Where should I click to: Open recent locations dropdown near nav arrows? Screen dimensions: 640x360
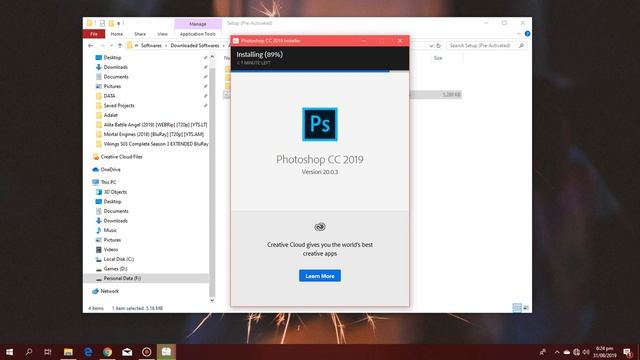[x=111, y=46]
